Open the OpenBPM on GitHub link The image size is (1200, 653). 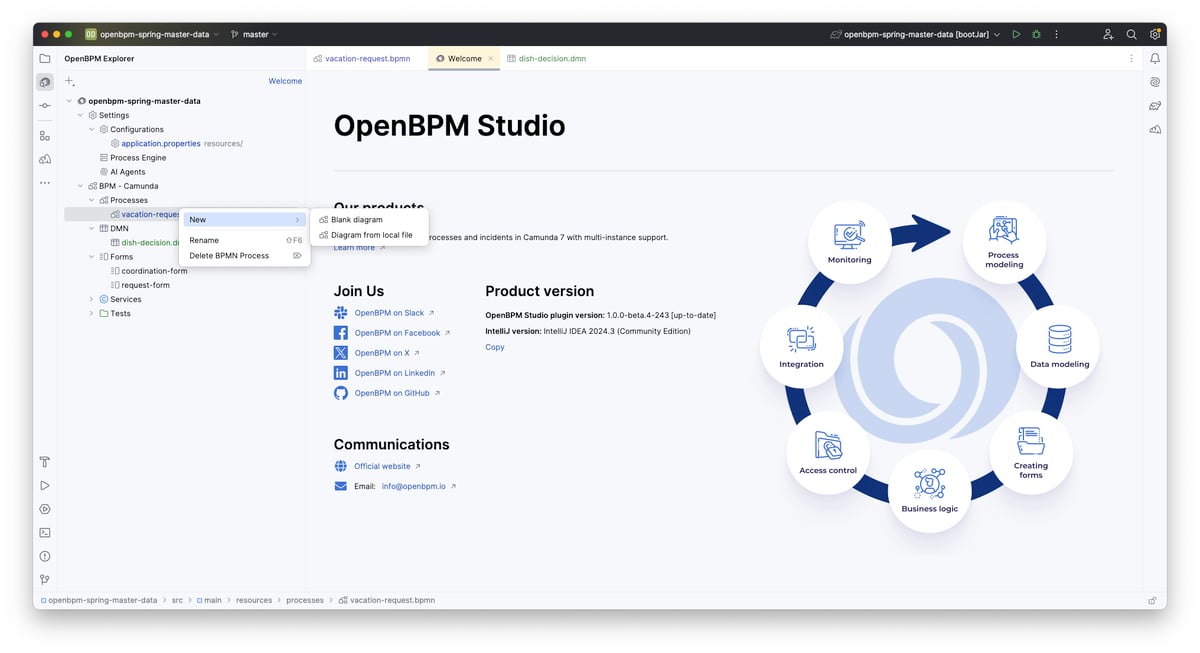[392, 393]
